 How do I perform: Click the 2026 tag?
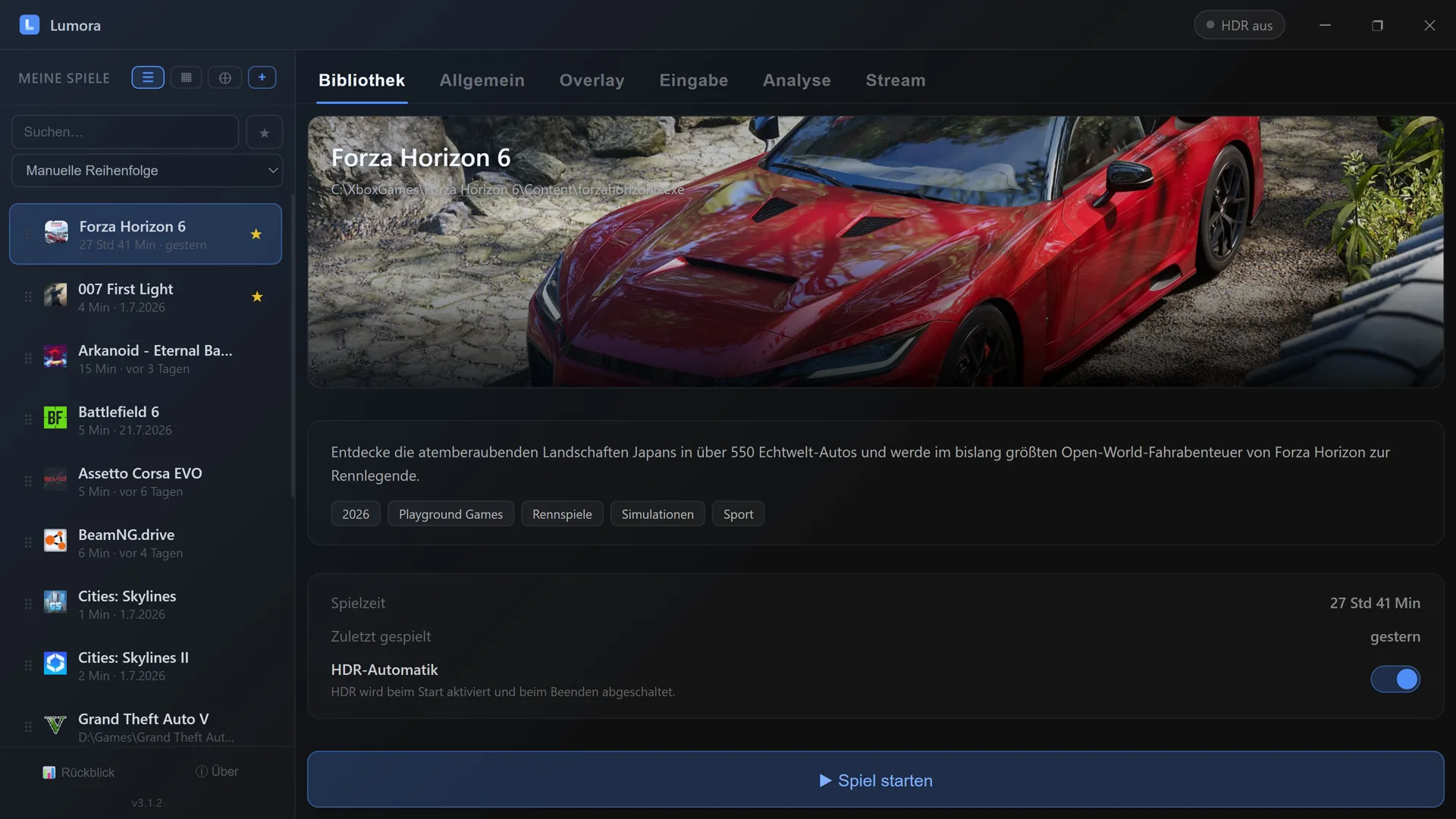[356, 514]
